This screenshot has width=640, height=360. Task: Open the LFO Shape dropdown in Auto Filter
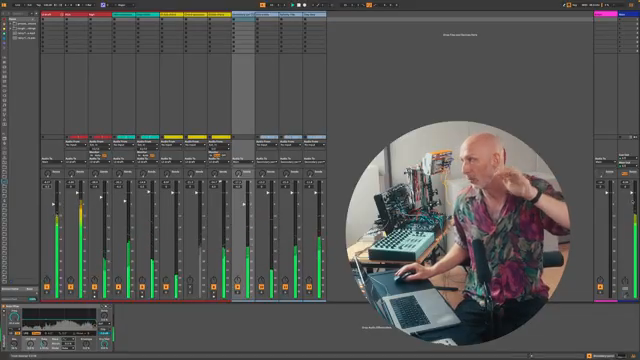click(x=68, y=339)
